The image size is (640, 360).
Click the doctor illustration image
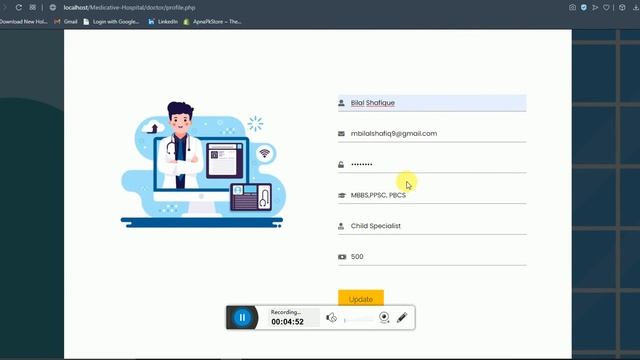pos(203,164)
